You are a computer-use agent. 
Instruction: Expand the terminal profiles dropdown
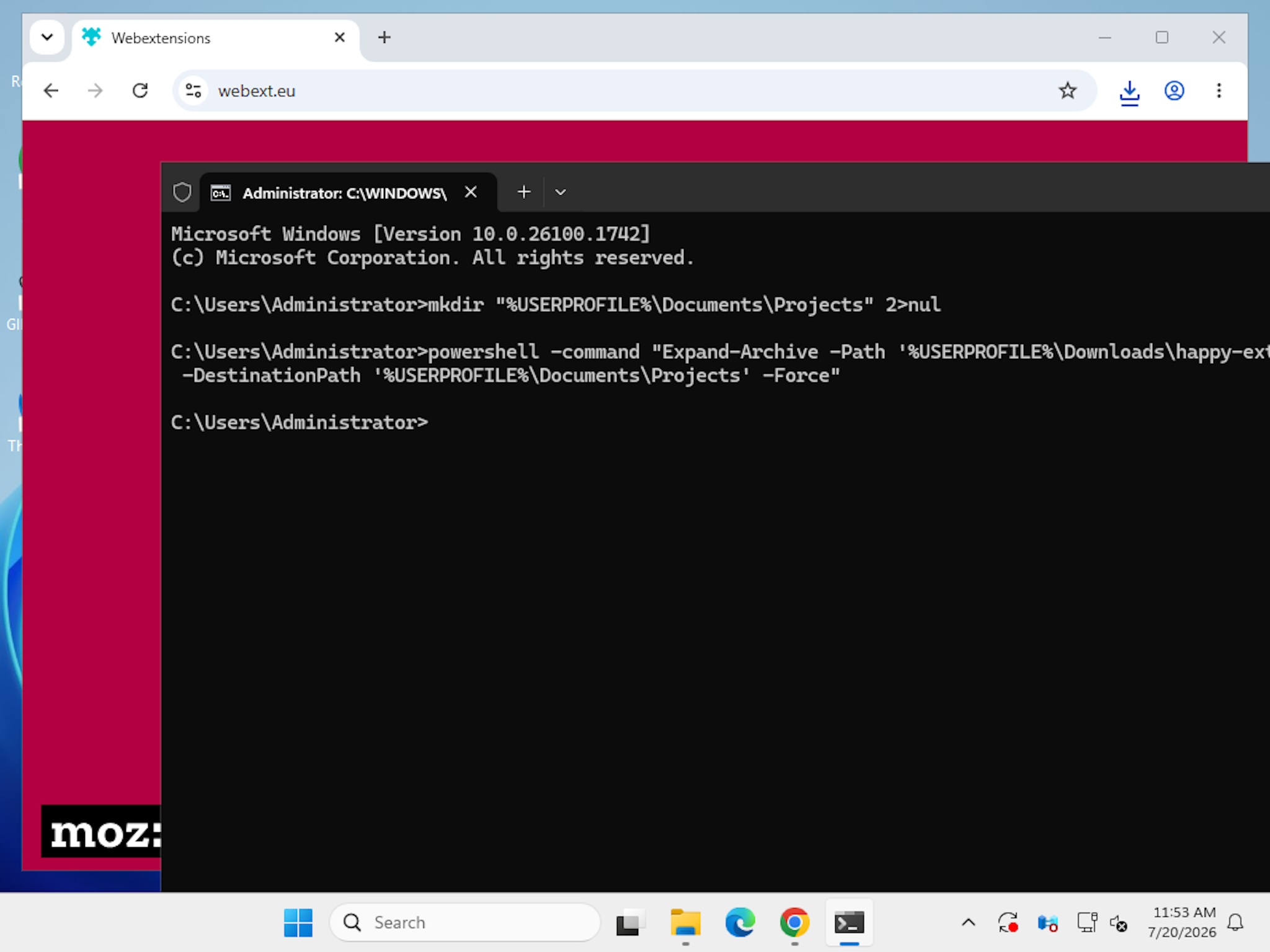(x=561, y=192)
